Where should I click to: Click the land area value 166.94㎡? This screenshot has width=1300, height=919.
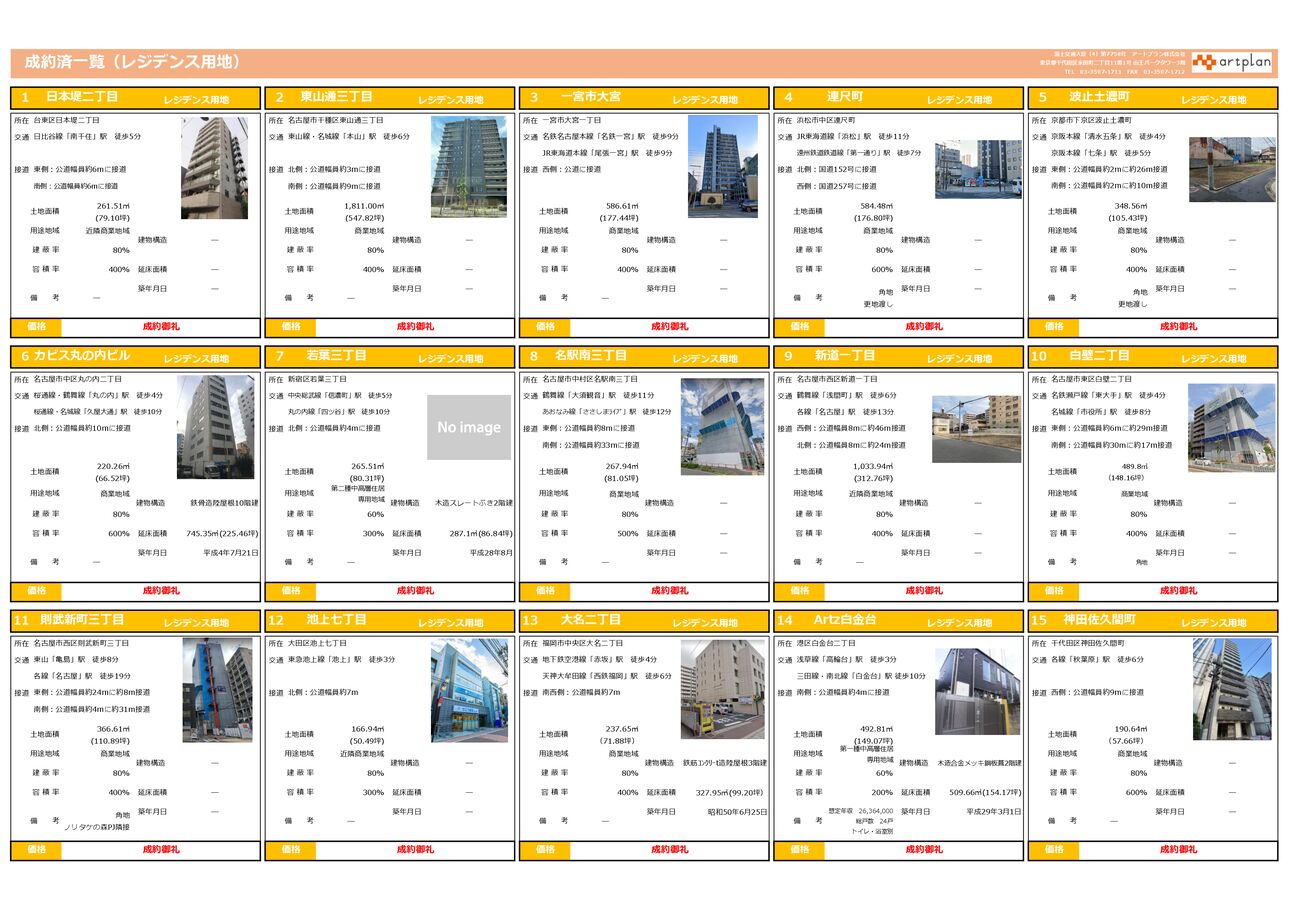pyautogui.click(x=368, y=729)
